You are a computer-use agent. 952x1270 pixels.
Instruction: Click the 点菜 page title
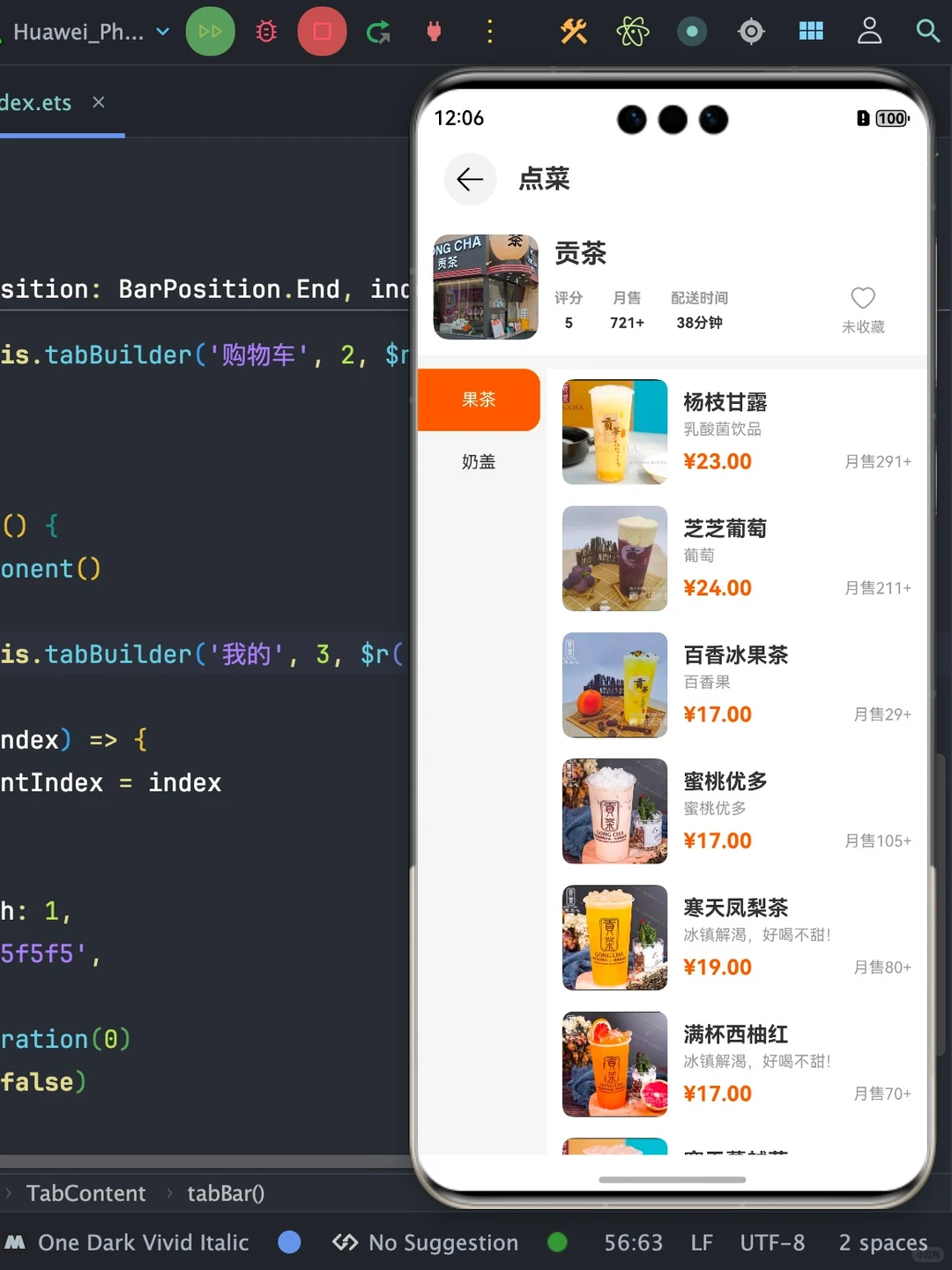[x=544, y=179]
